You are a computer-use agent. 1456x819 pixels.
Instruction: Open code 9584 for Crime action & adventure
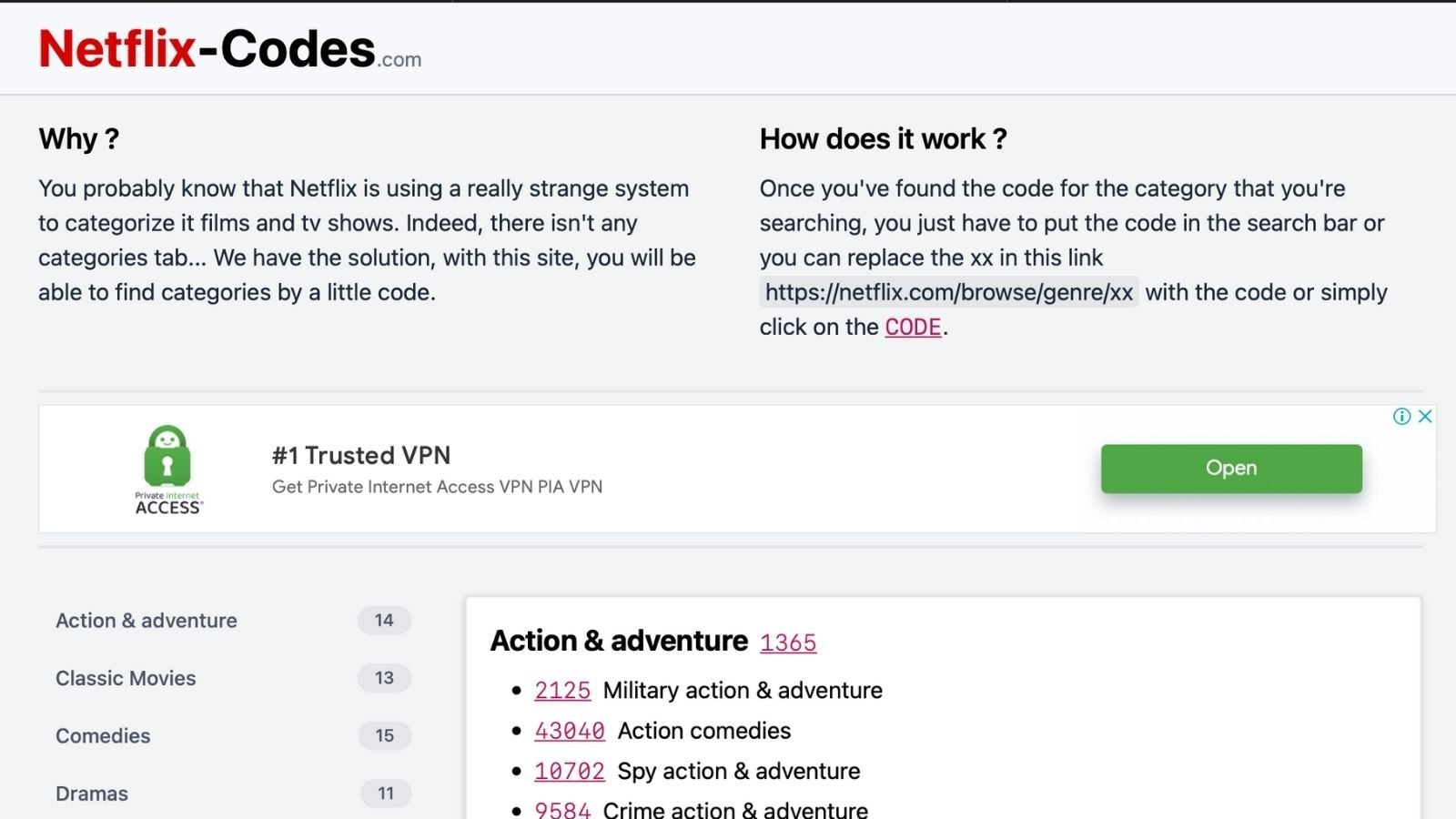click(x=562, y=809)
